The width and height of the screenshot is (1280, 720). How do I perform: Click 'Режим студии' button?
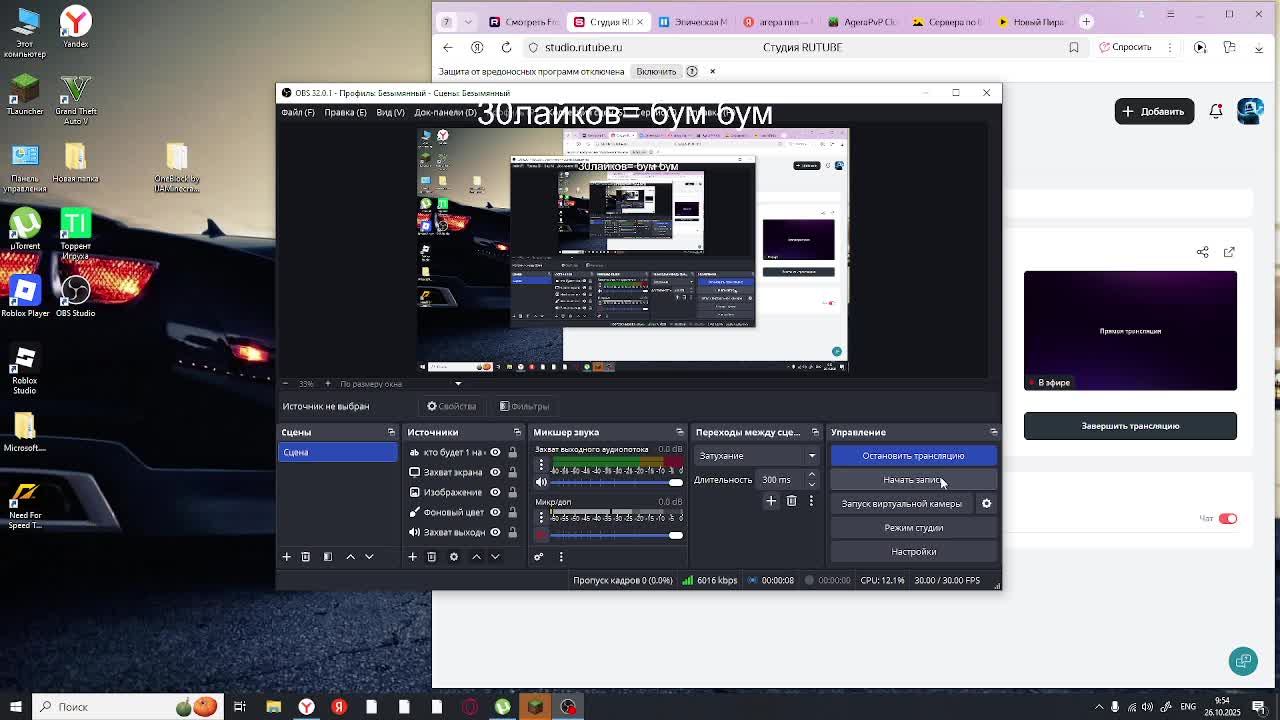[x=913, y=528]
